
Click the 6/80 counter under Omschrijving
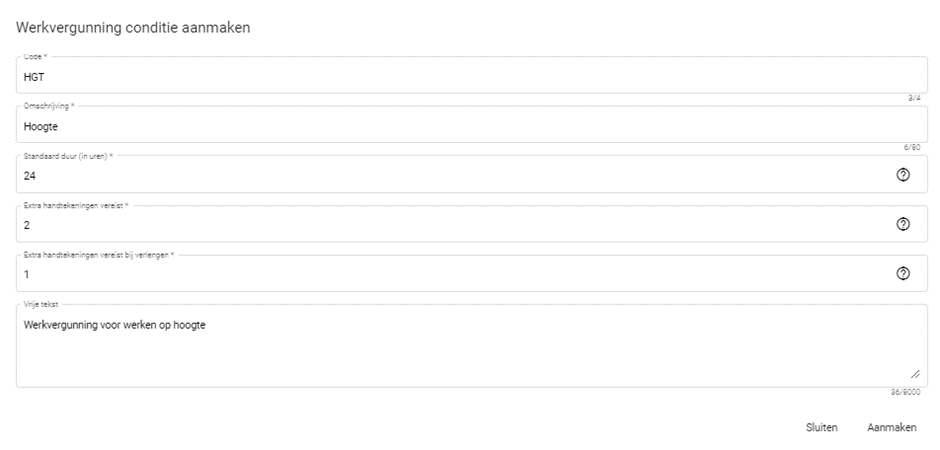912,147
